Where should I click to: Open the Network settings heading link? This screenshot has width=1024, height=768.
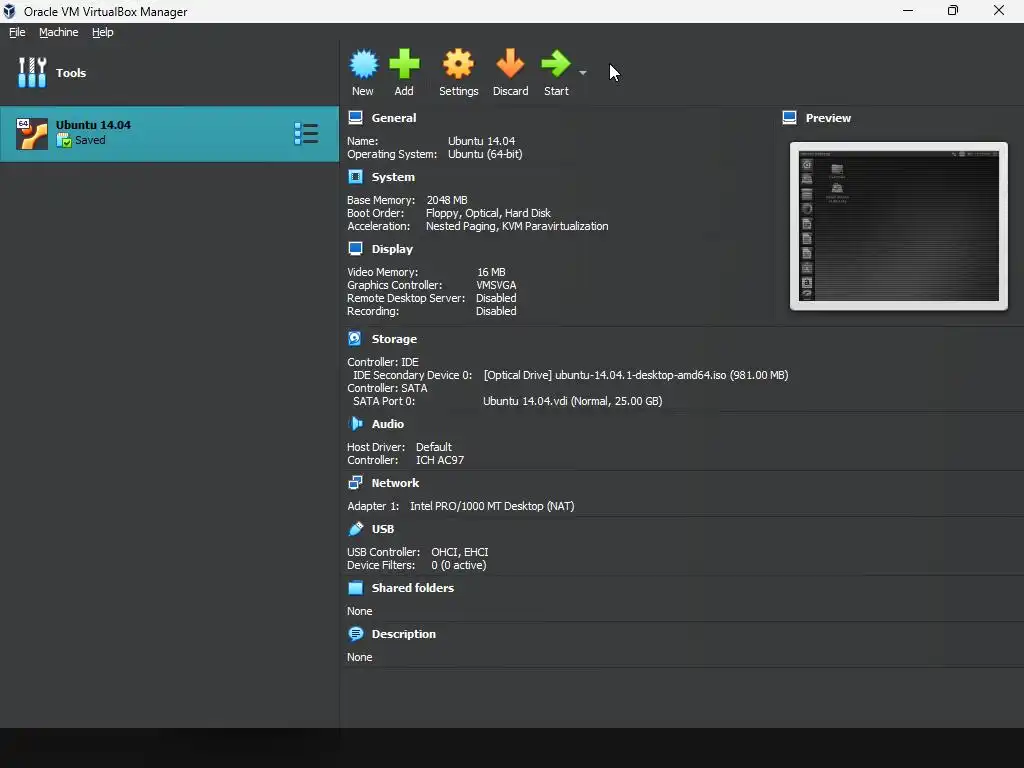395,483
